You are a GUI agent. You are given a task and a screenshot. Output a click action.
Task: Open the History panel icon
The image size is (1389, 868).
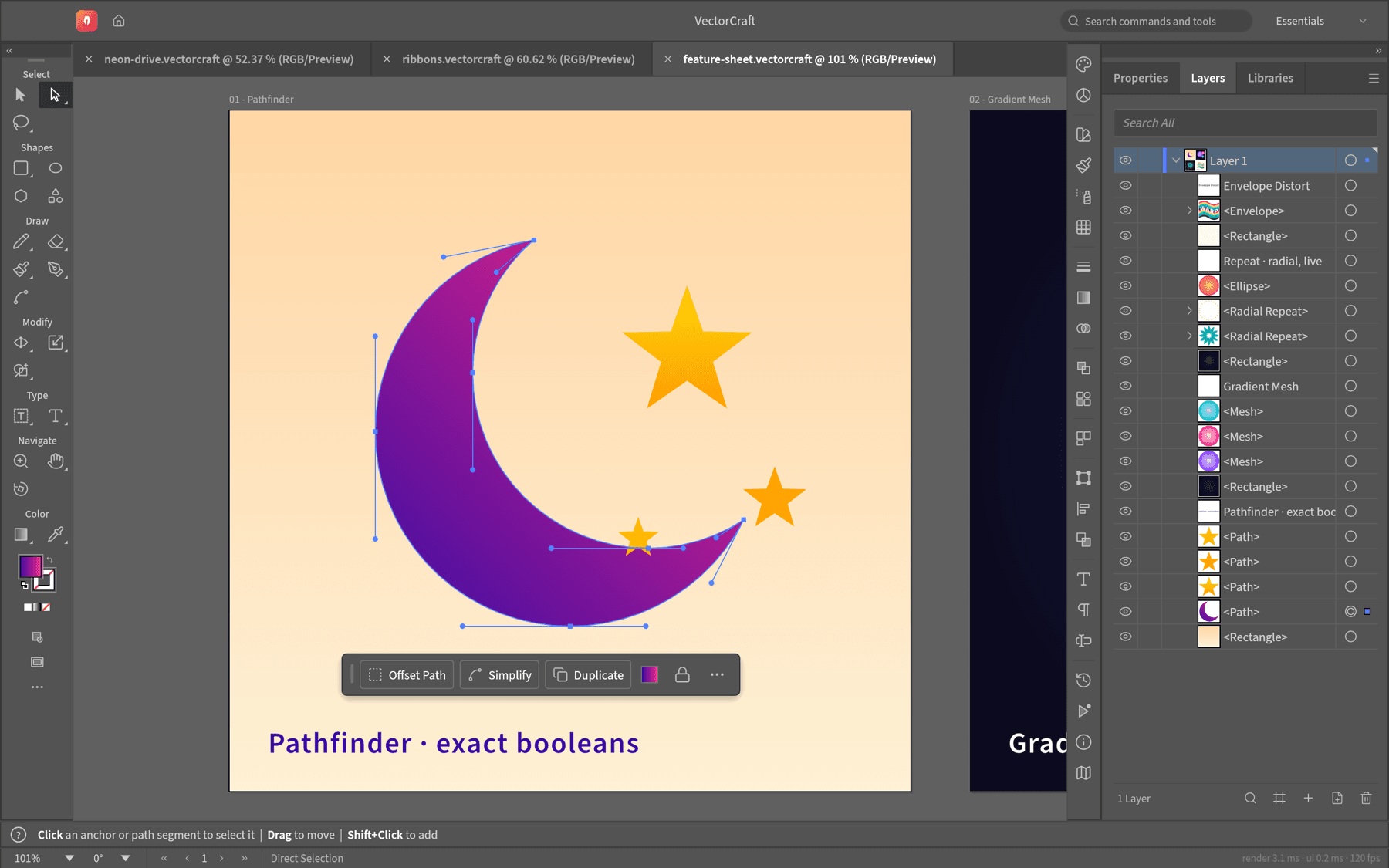pyautogui.click(x=1083, y=680)
